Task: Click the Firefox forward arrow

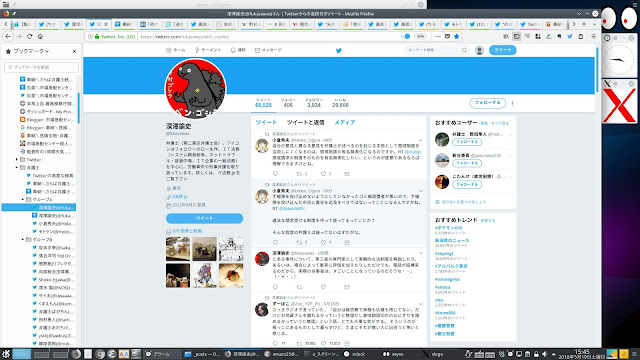Action: pyautogui.click(x=19, y=36)
